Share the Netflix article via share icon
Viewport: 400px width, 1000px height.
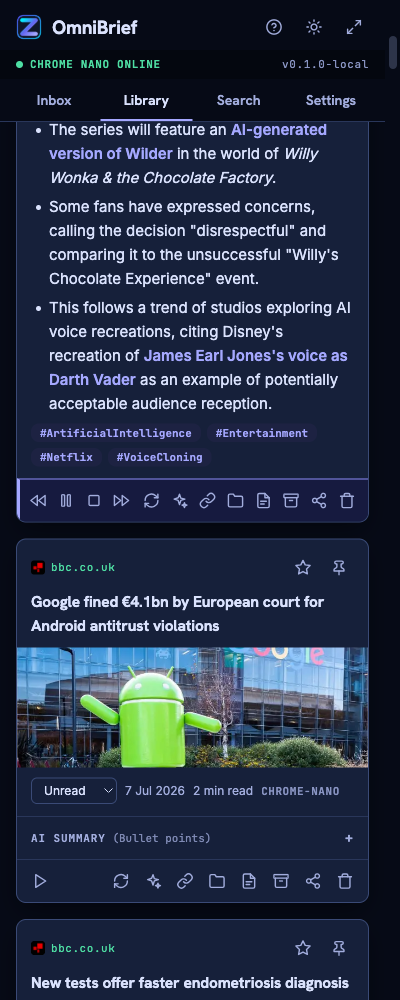pos(319,501)
